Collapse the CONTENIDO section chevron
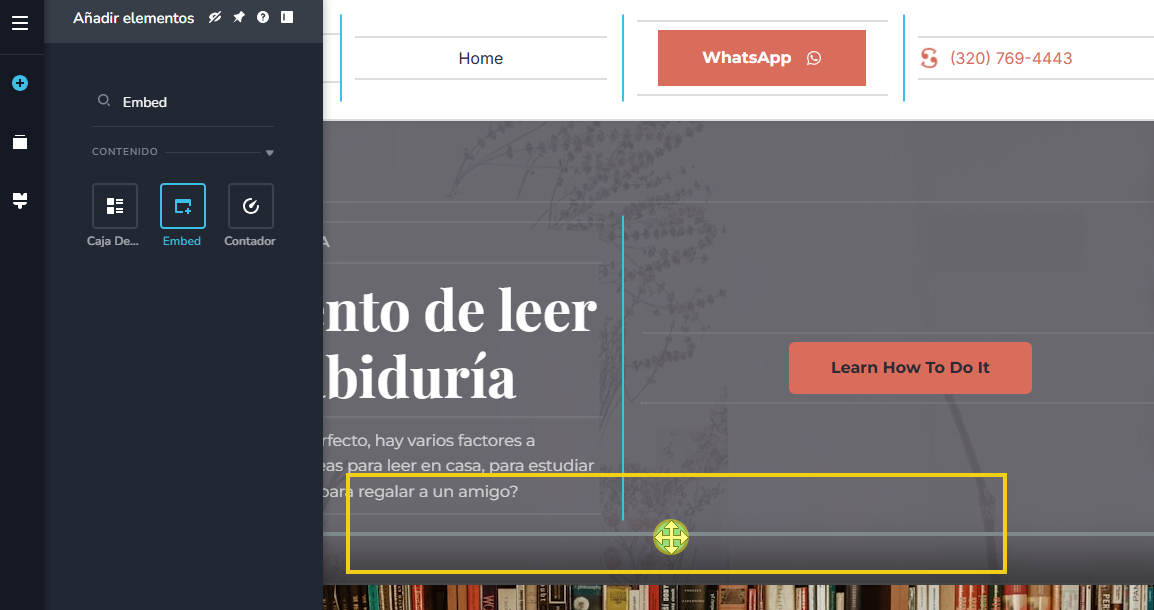 click(x=269, y=152)
